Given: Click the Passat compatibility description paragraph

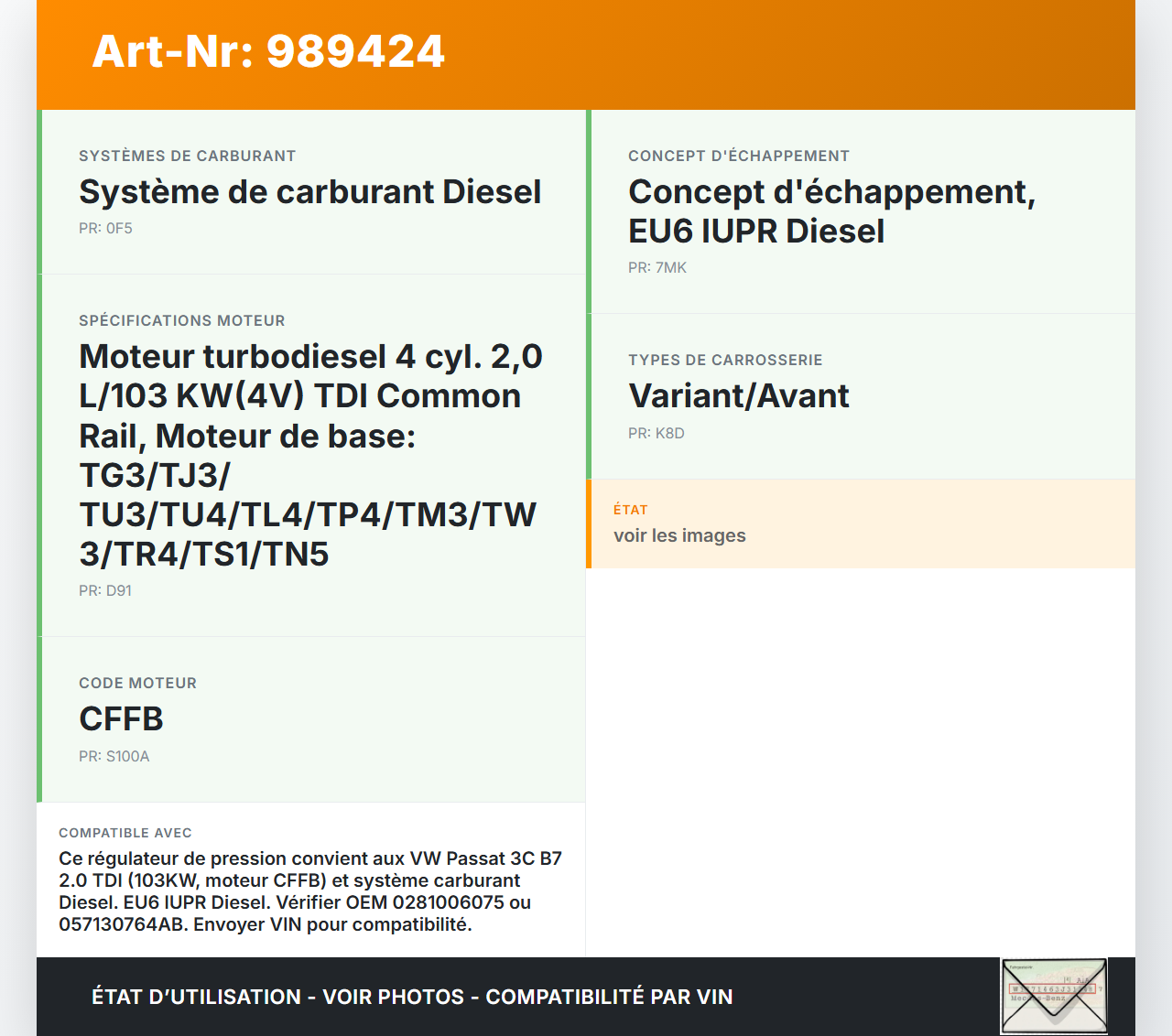Looking at the screenshot, I should point(309,891).
